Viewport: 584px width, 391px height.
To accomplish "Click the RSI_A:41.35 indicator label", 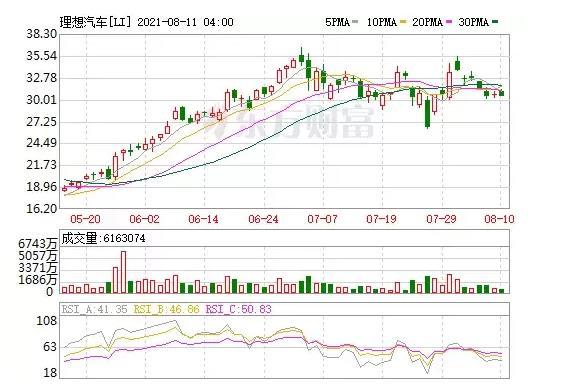I will (94, 309).
